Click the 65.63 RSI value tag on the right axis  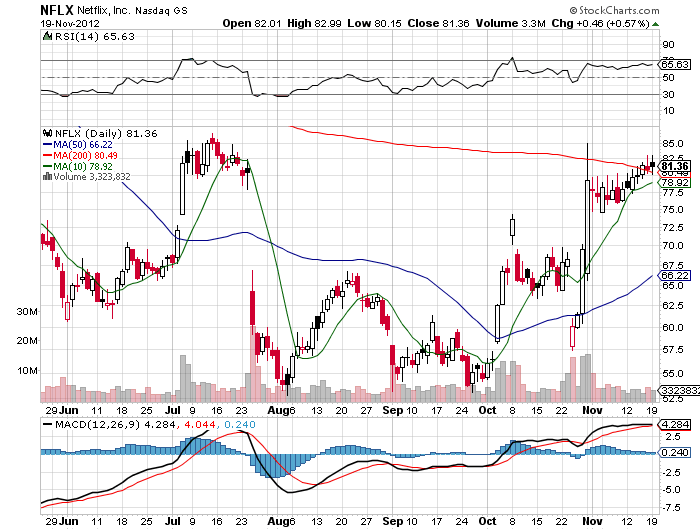[675, 64]
